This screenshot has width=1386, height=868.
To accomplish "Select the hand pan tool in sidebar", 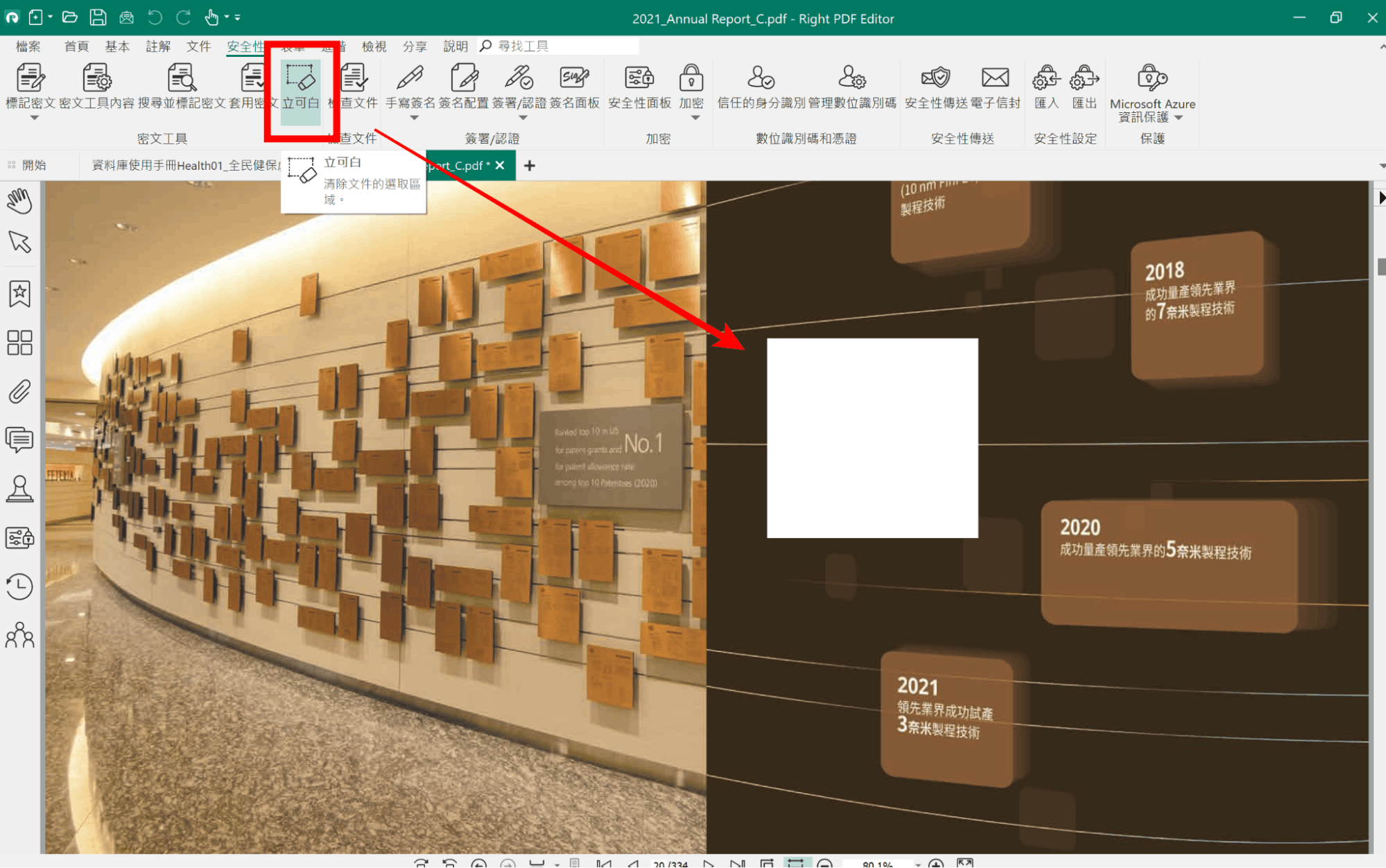I will [19, 201].
